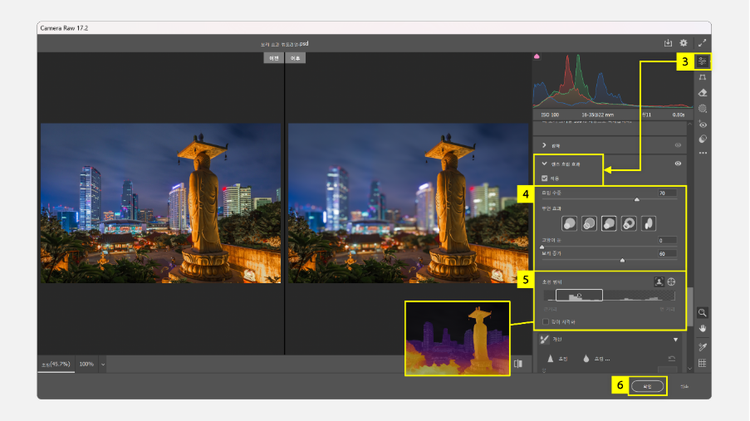Select the Crop and Rotate tool
The height and width of the screenshot is (421, 750).
coord(702,77)
